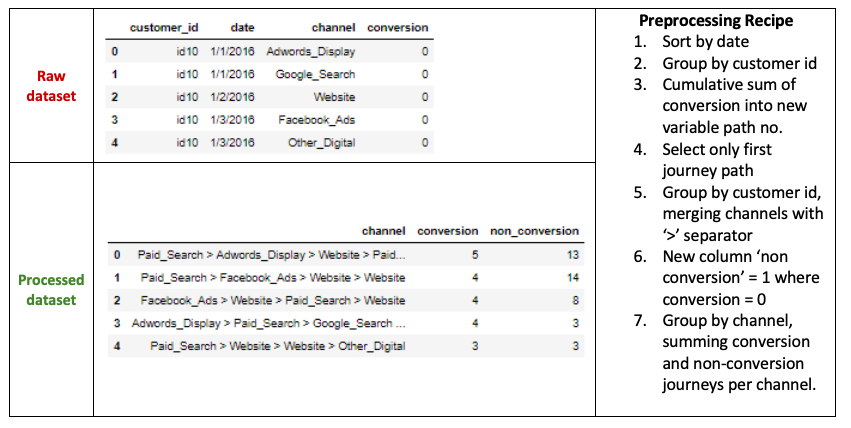Click the Facebook_Ads > Website > Paid_Search path

(x=272, y=300)
